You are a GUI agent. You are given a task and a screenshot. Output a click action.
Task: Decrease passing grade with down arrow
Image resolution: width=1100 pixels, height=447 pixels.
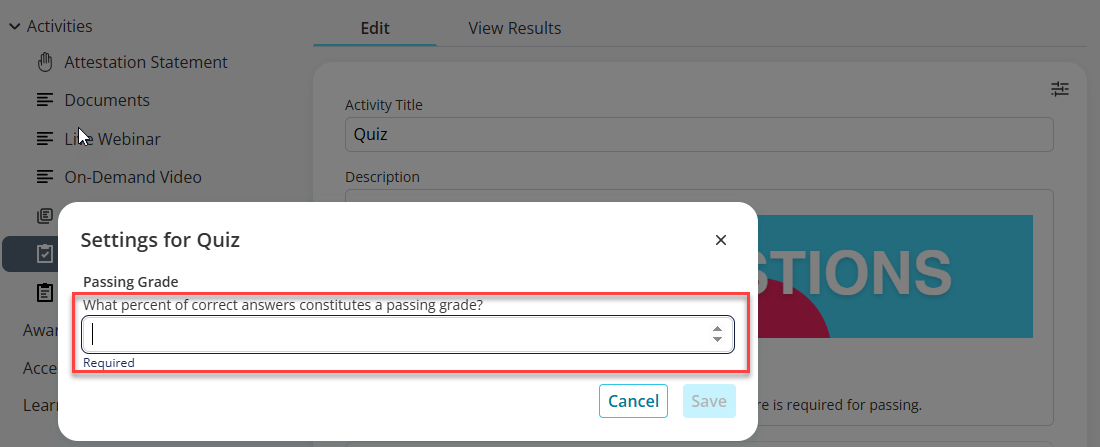click(717, 340)
